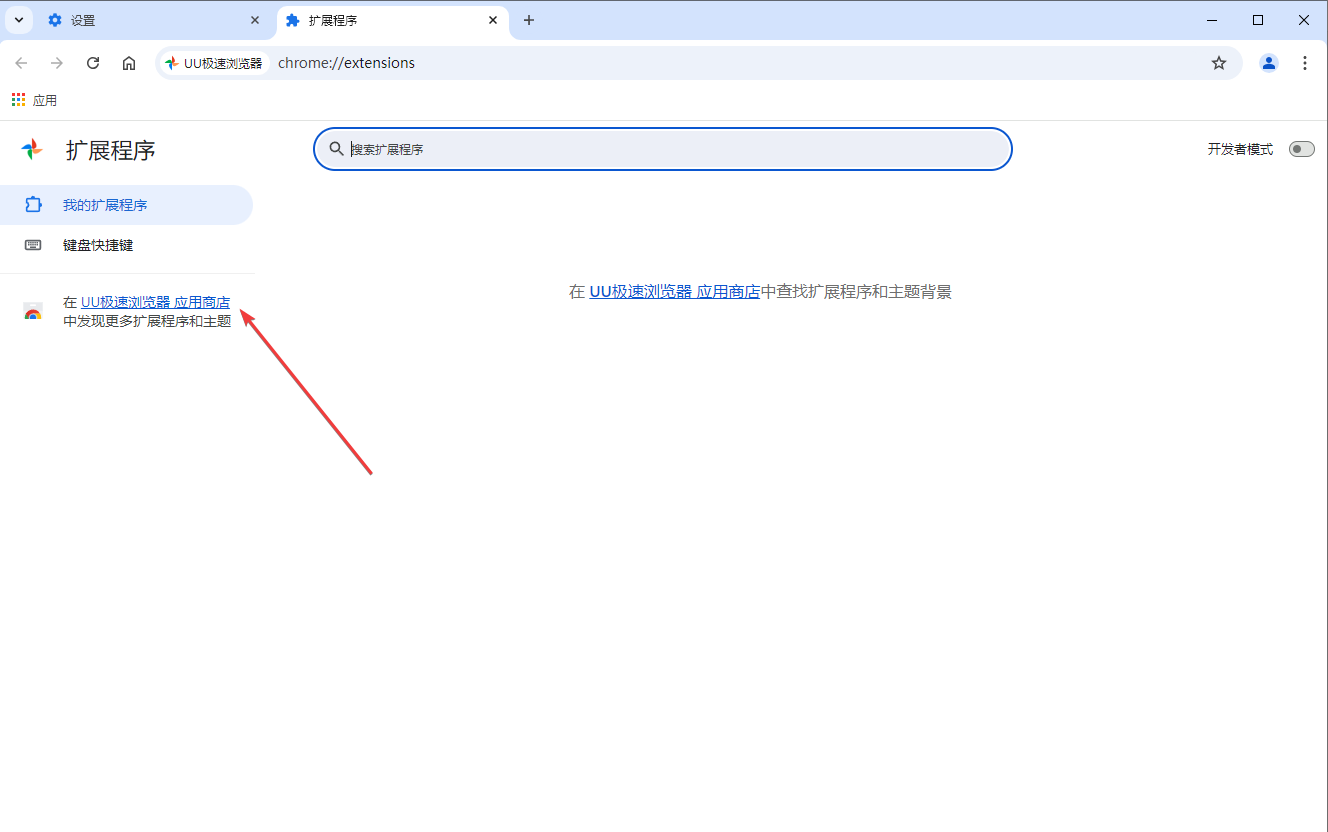
Task: Click the keyboard icon next to 键盘快捷键
Action: click(34, 244)
